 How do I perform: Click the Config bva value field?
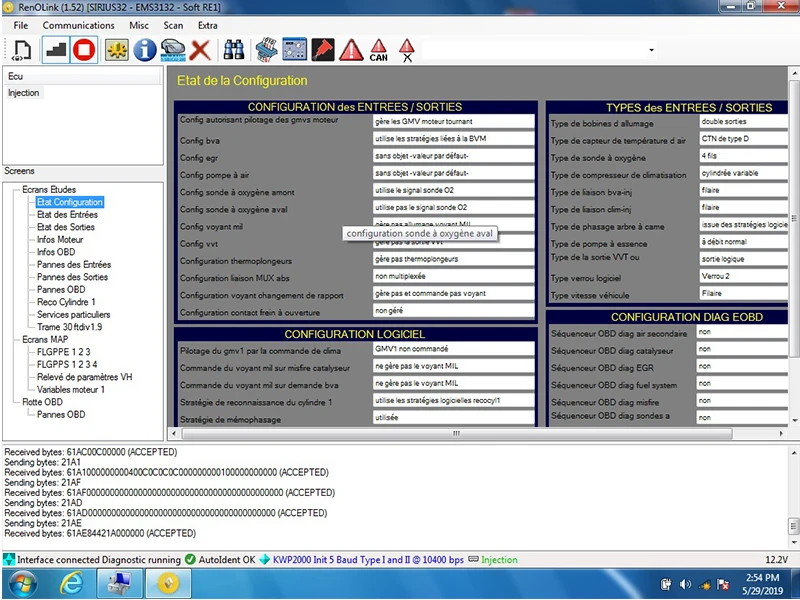454,139
